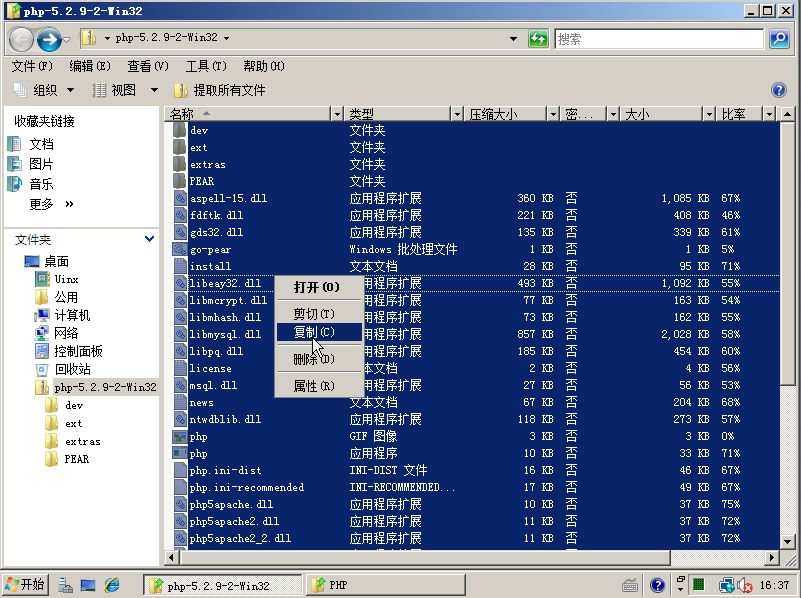Click the help icon in system tray
The image size is (801, 598).
pyautogui.click(x=657, y=585)
